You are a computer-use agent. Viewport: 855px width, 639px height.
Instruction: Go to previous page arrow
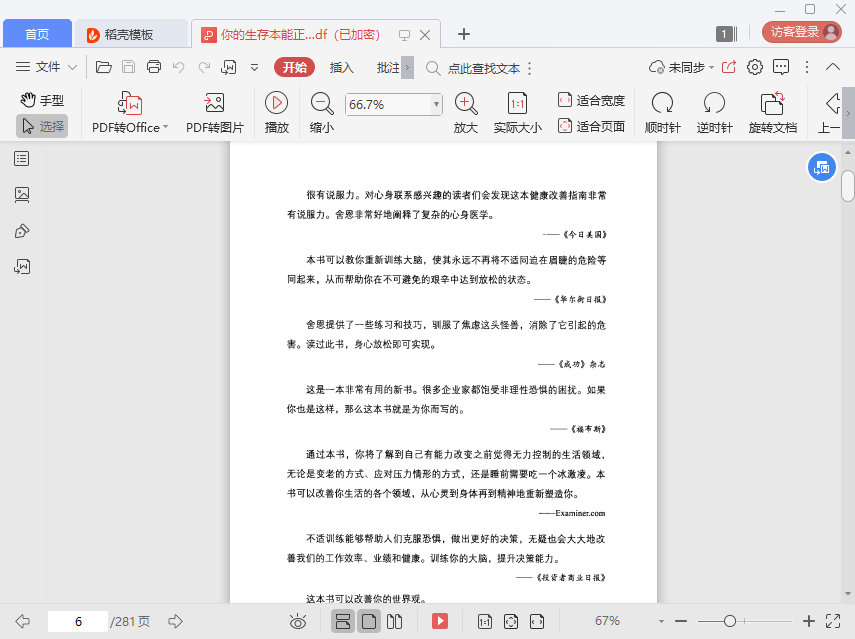pyautogui.click(x=22, y=621)
